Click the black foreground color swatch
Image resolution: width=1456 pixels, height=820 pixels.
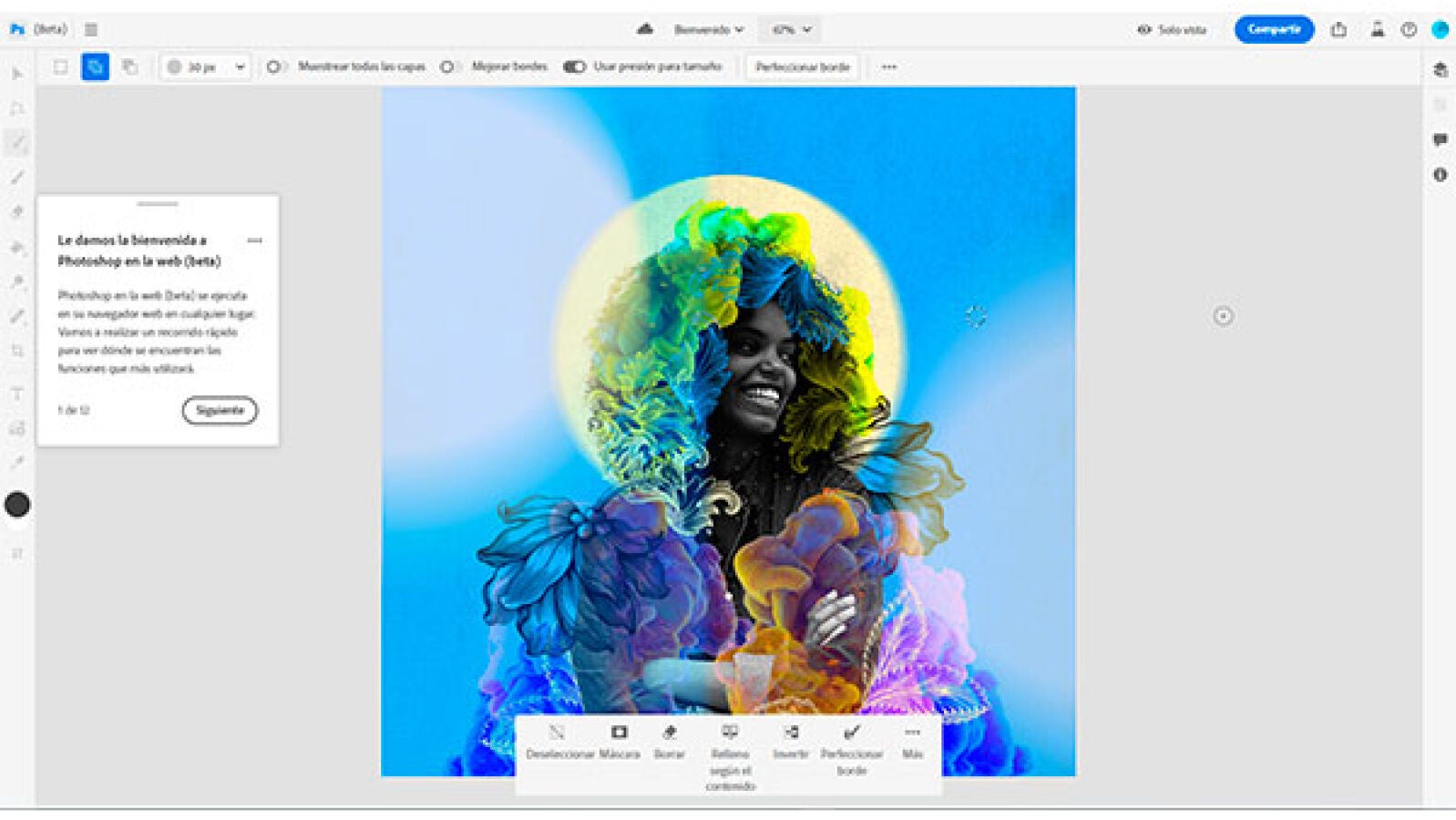(x=17, y=505)
